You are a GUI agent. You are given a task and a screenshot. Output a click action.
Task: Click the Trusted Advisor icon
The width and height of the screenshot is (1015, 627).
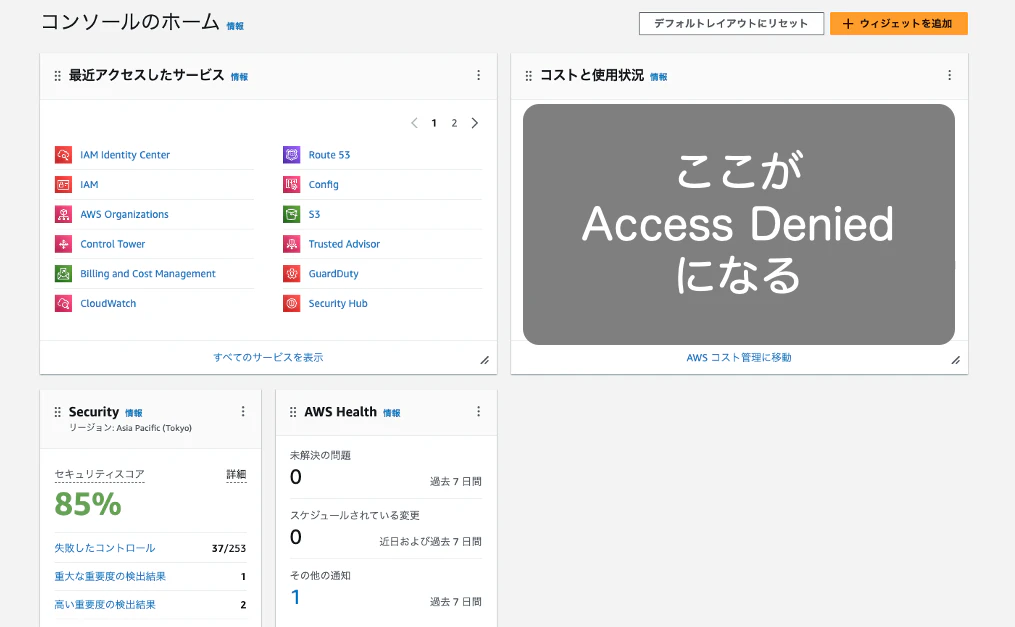click(x=292, y=244)
